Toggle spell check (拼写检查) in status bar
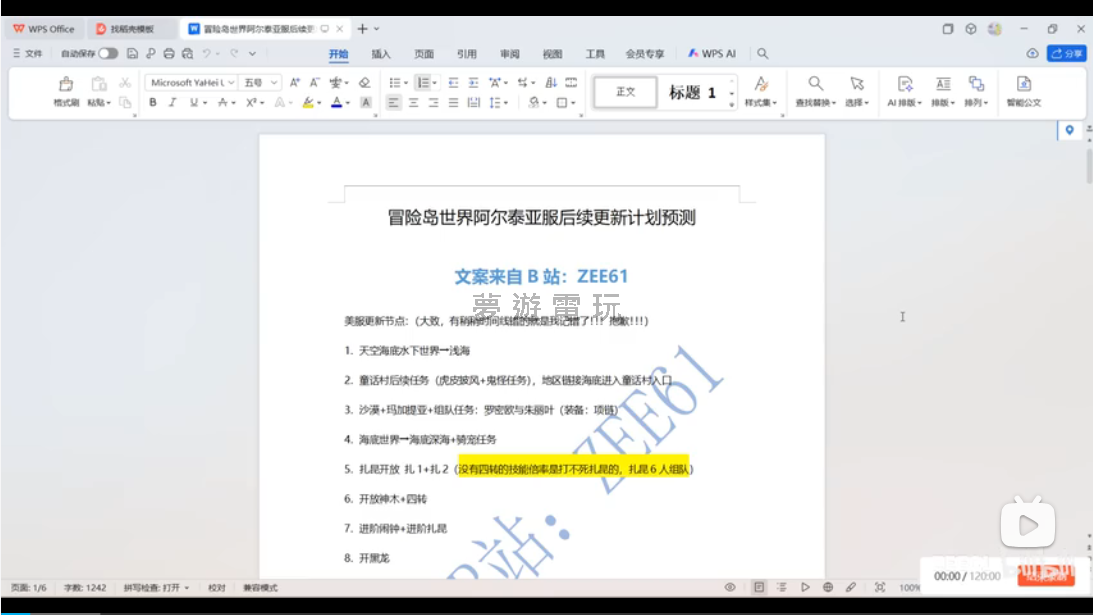Viewport: 1093px width, 615px height. point(156,588)
